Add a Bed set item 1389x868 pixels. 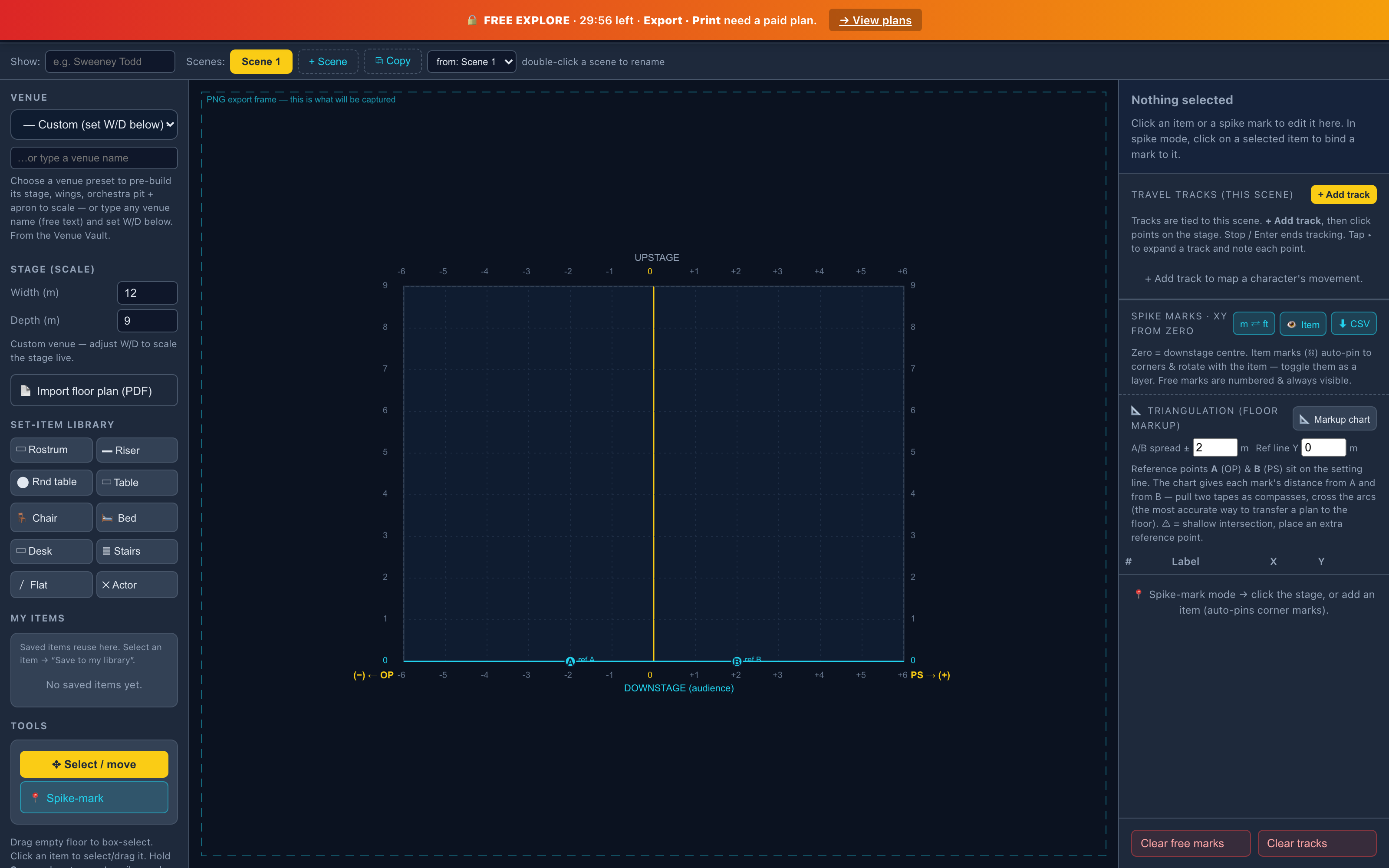(137, 518)
